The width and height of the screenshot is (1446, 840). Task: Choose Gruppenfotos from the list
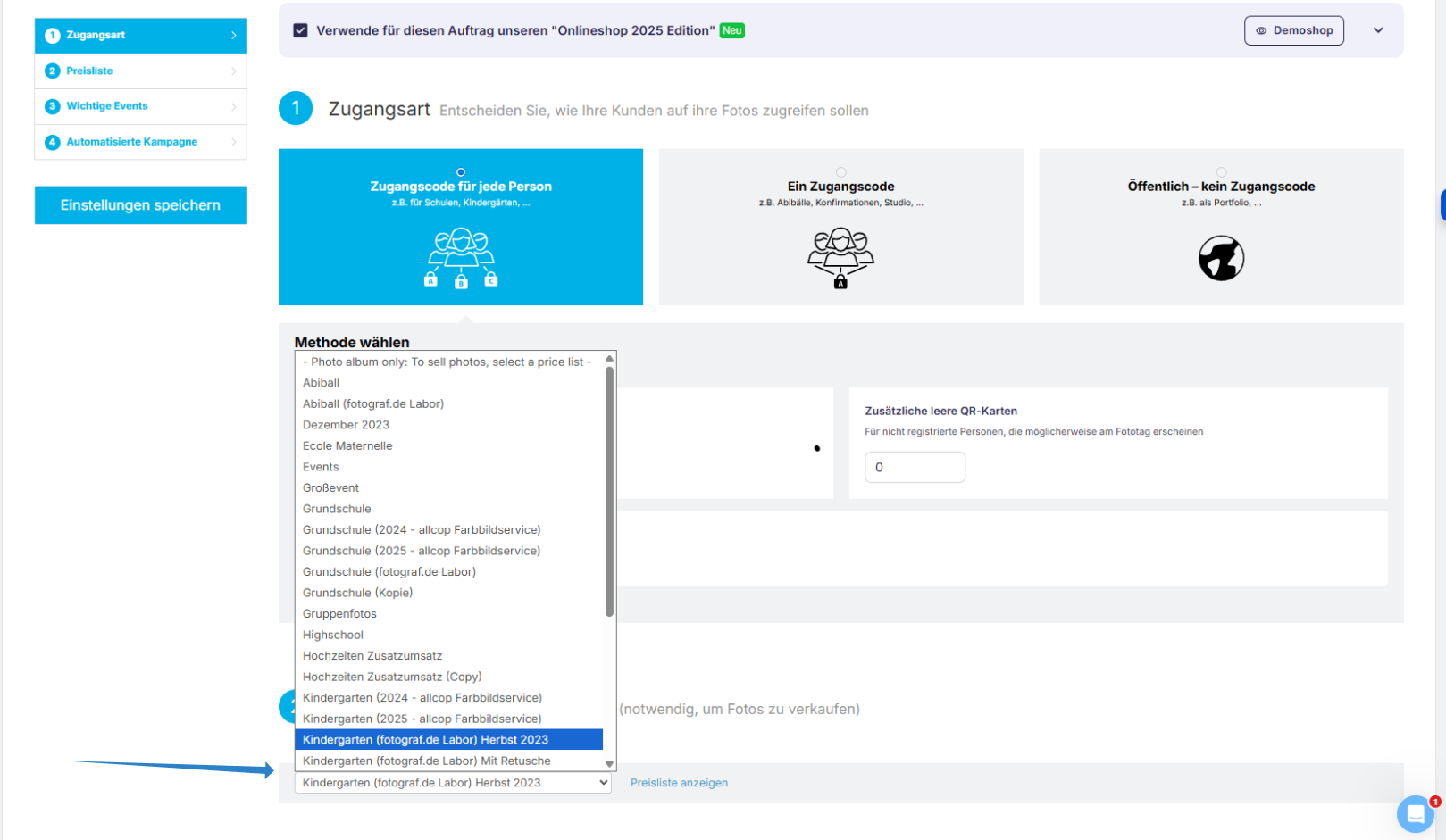(449, 613)
